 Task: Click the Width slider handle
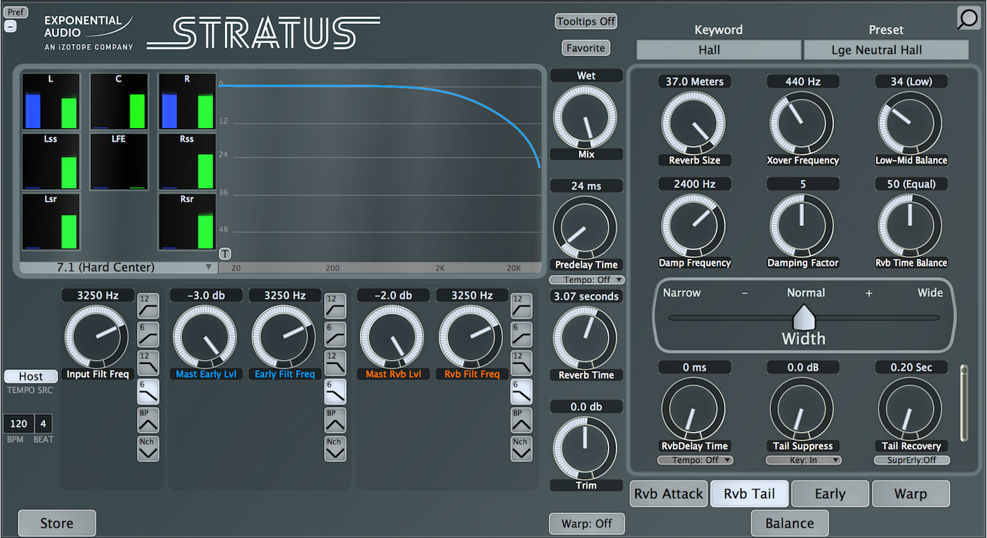tap(803, 318)
